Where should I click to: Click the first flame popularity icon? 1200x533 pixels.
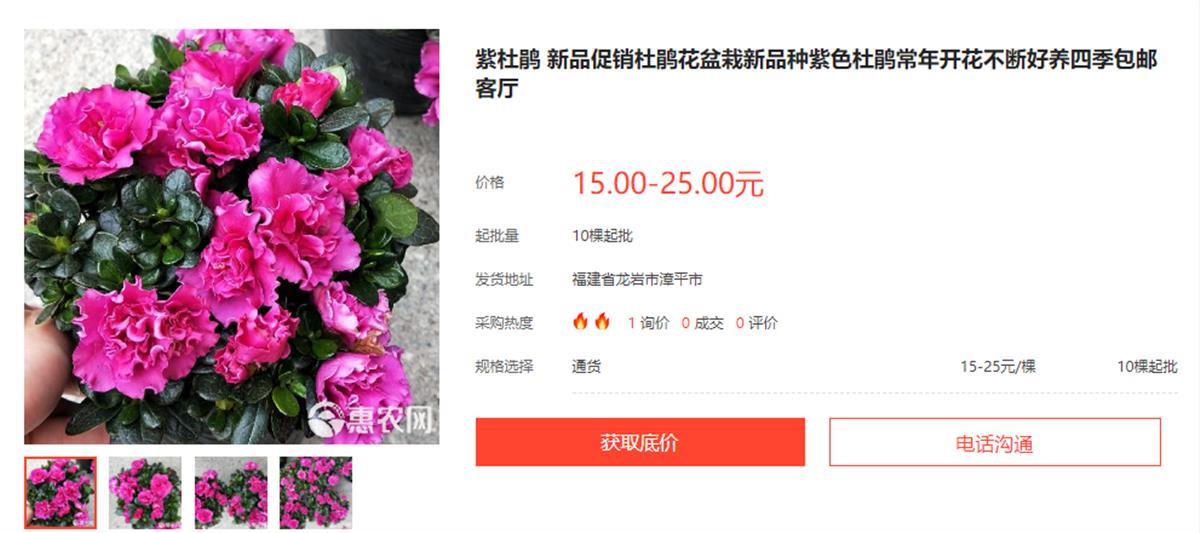pyautogui.click(x=580, y=322)
